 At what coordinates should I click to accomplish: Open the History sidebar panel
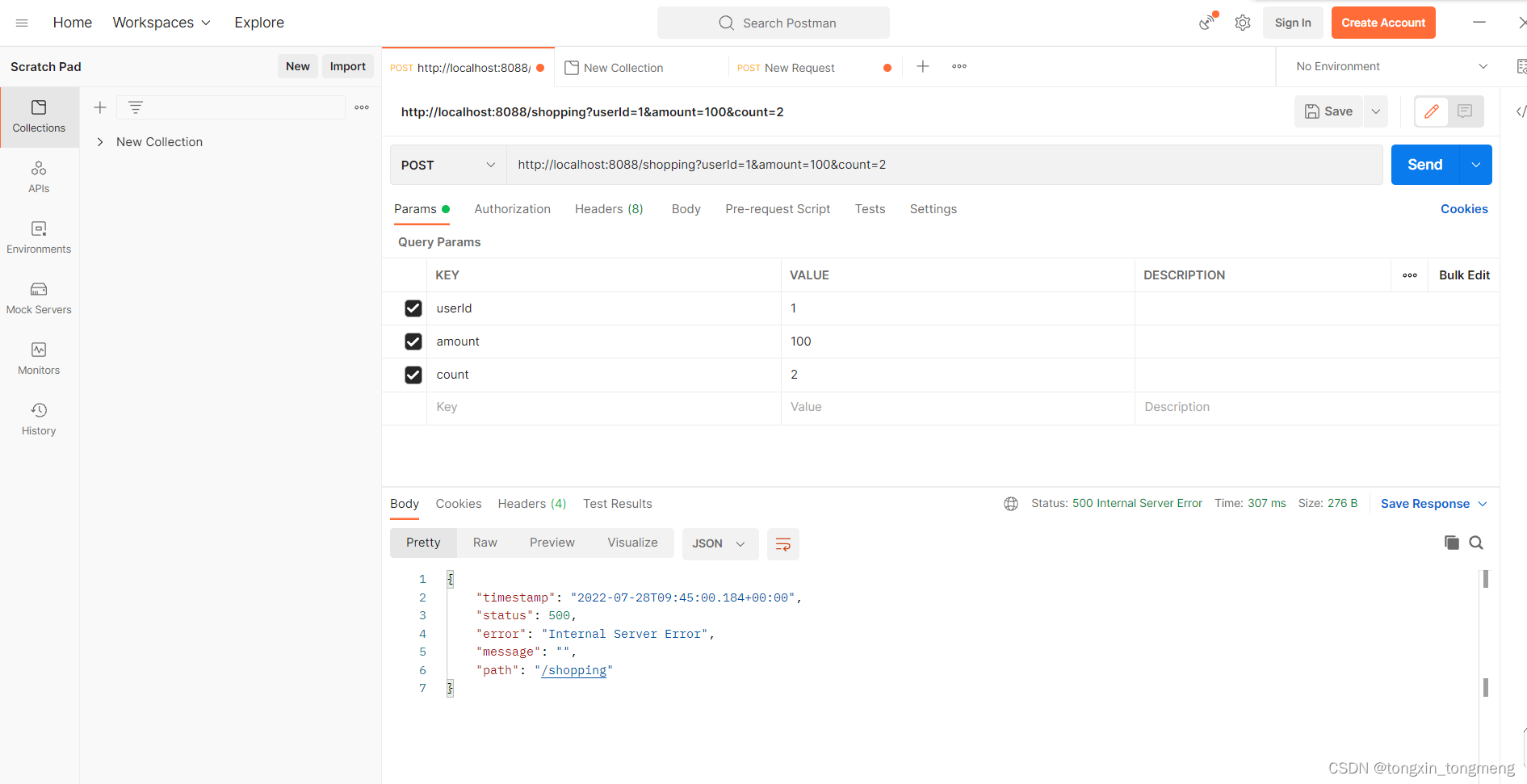click(x=39, y=420)
